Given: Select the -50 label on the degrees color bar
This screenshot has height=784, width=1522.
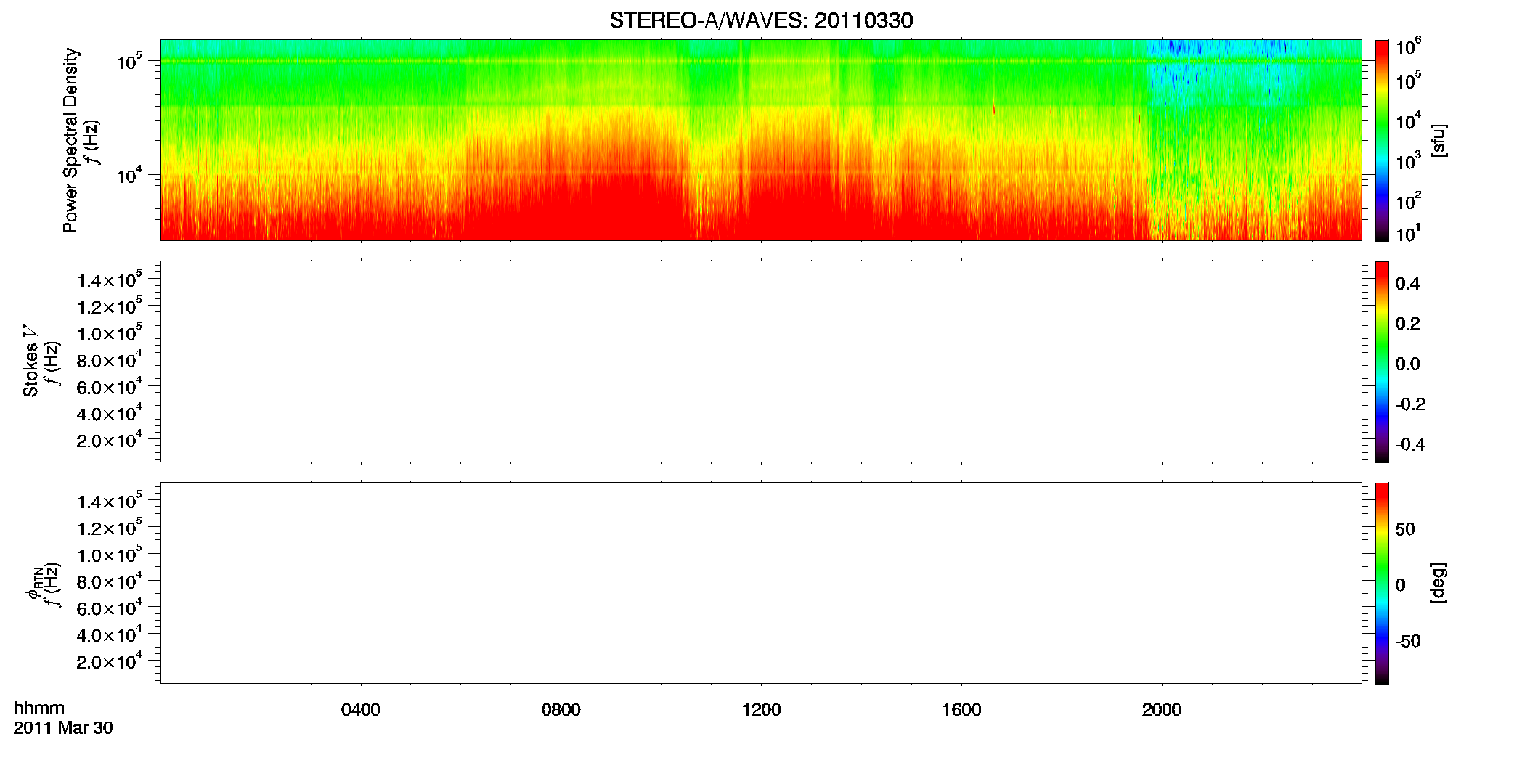Looking at the screenshot, I should (x=1408, y=641).
